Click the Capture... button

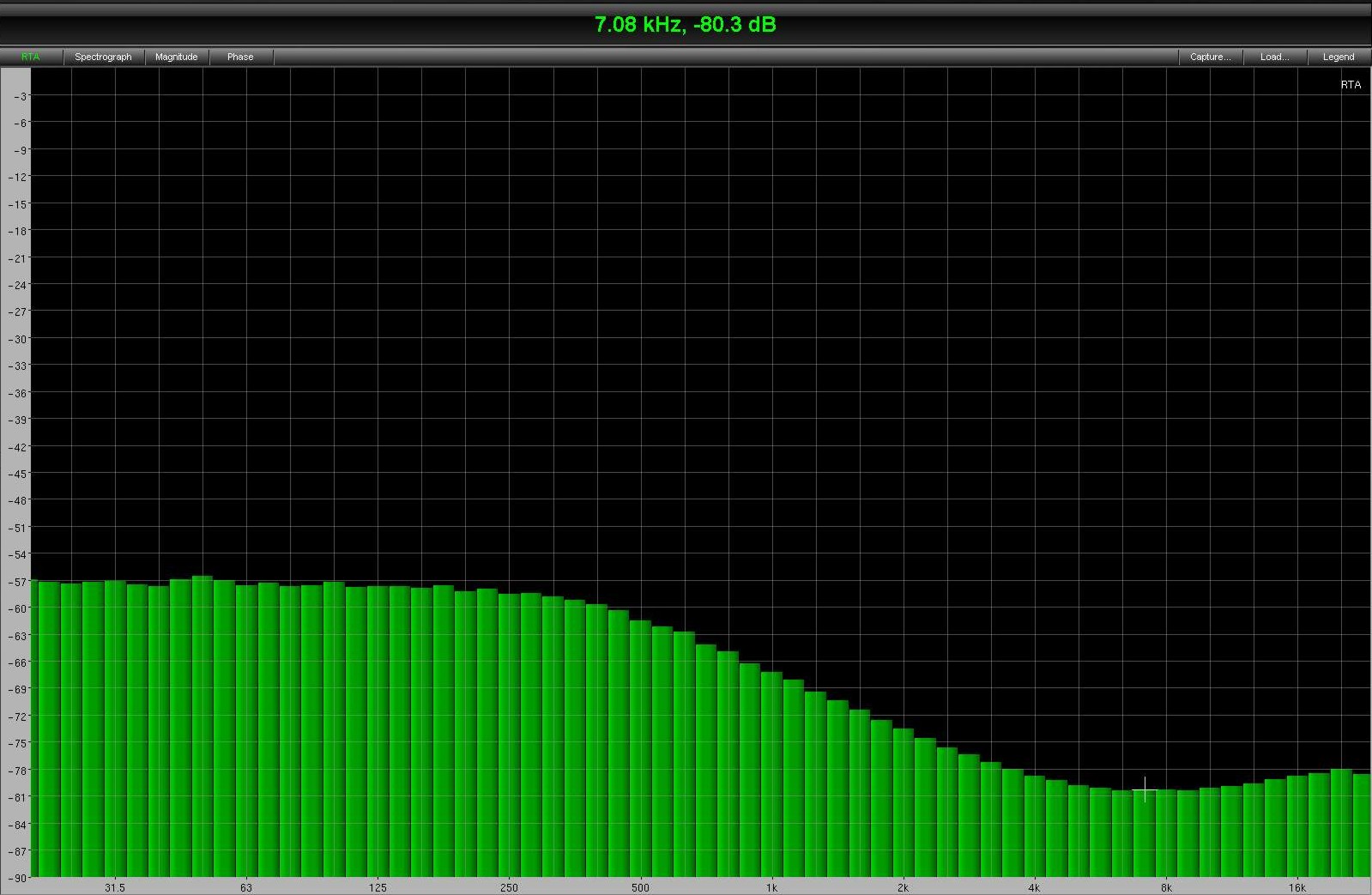(1210, 57)
